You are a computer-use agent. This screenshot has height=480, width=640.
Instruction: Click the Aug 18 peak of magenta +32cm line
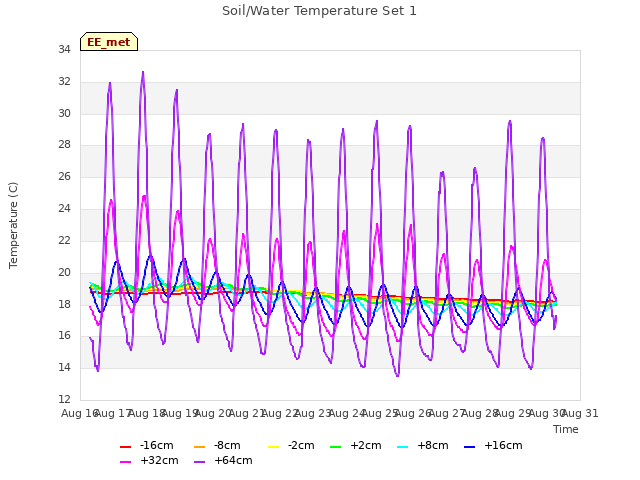(x=144, y=196)
